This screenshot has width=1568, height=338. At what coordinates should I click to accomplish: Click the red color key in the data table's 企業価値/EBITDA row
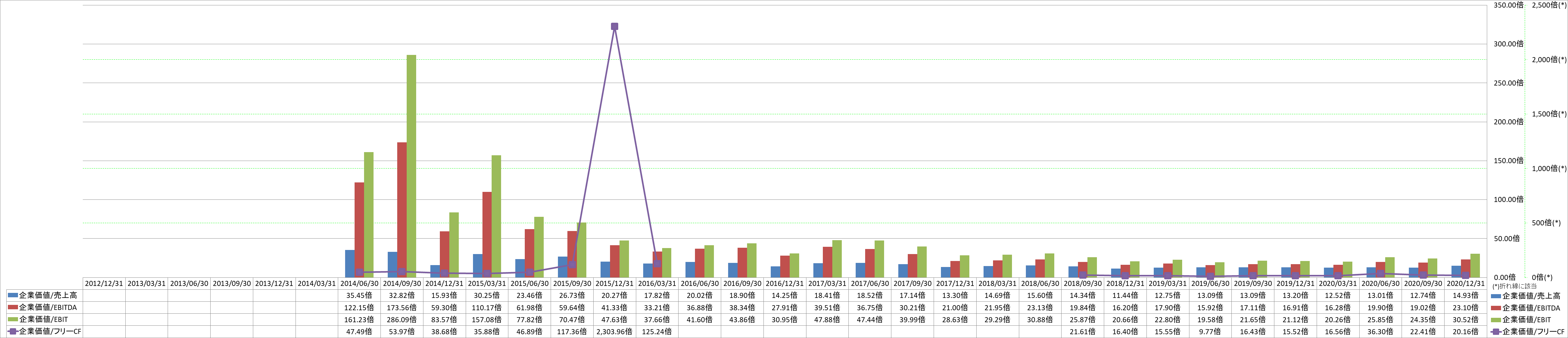point(13,308)
